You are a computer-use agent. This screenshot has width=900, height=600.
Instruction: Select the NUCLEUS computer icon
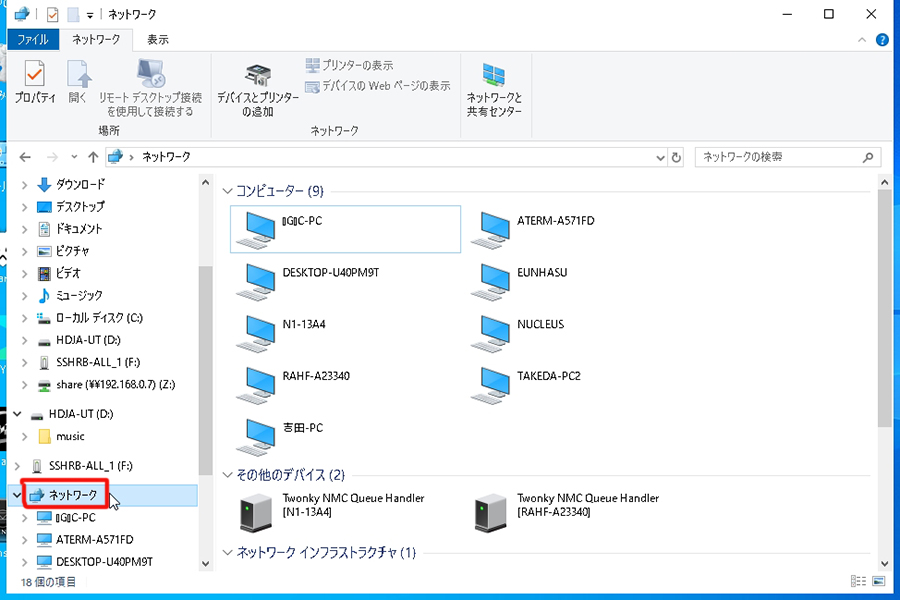click(x=496, y=333)
